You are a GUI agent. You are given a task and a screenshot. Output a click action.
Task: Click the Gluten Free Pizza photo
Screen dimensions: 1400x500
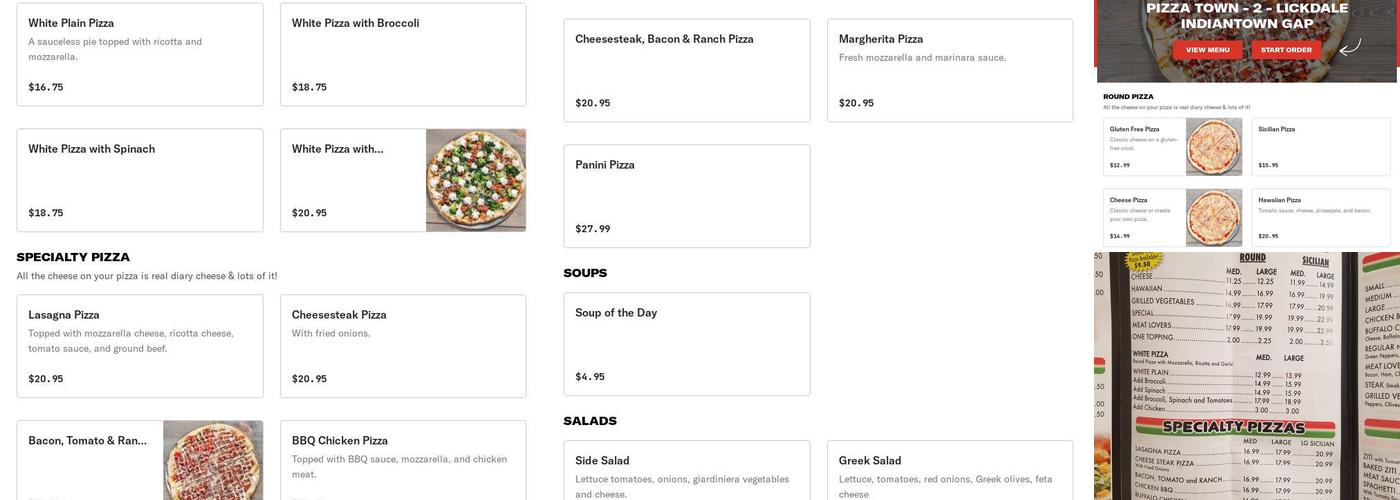(1214, 147)
